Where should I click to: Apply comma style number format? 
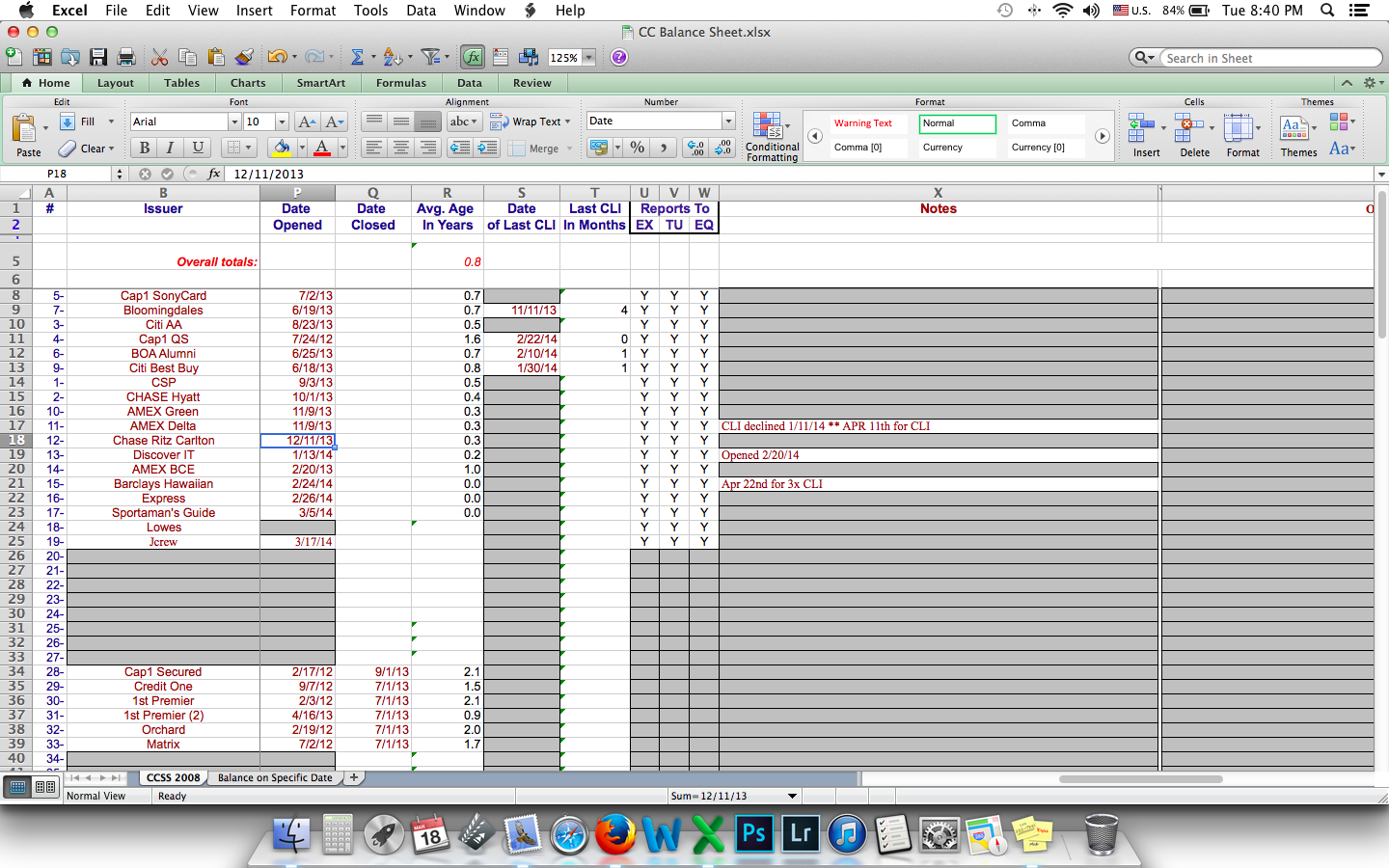tap(664, 148)
